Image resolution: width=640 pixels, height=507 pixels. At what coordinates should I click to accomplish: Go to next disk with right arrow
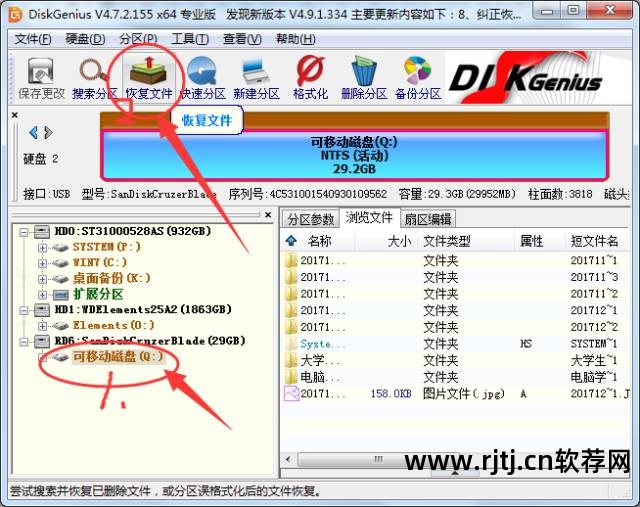tap(48, 132)
